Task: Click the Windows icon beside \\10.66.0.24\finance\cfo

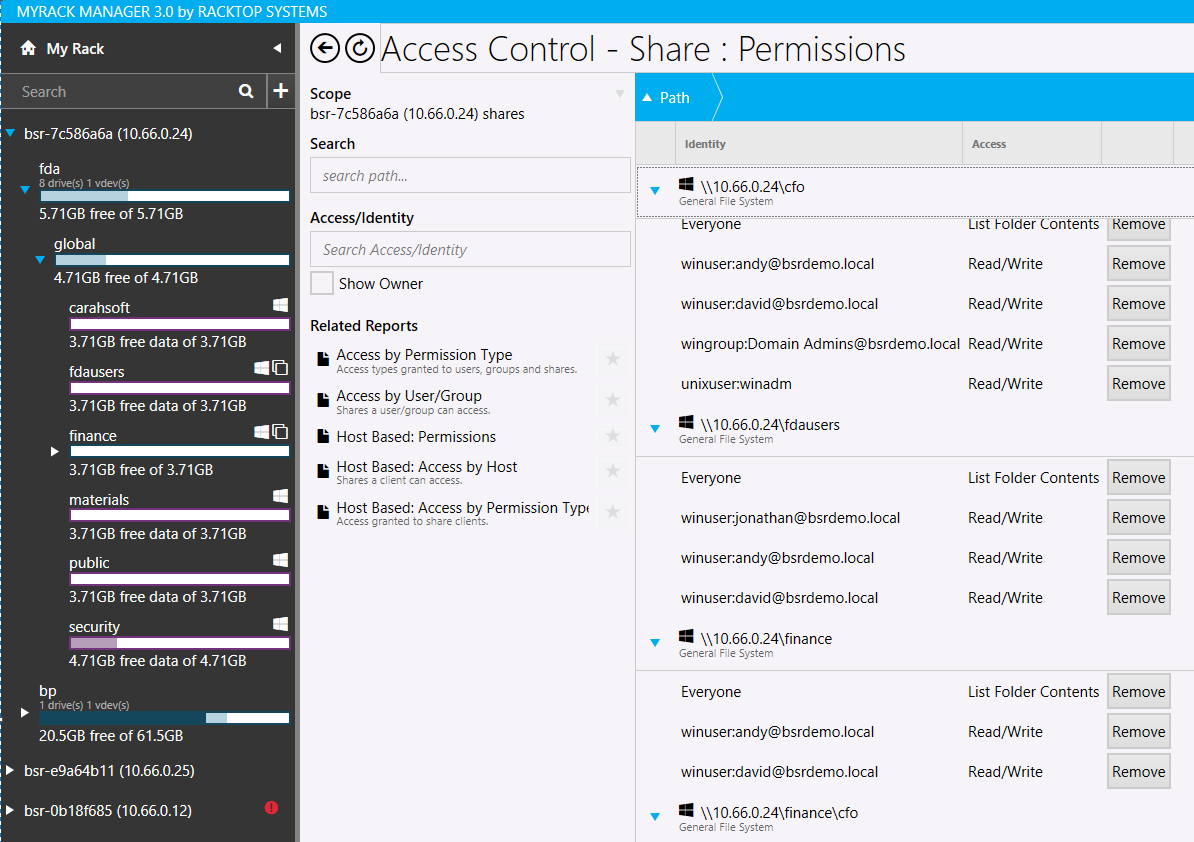Action: click(x=686, y=810)
